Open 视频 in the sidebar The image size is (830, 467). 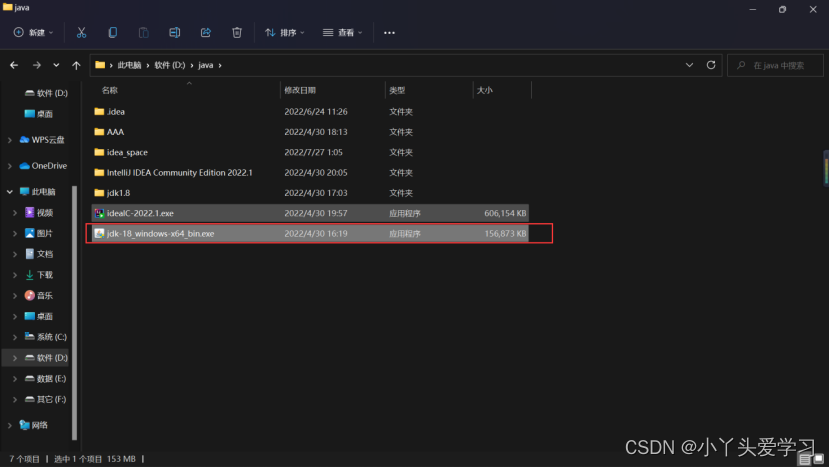(x=39, y=213)
